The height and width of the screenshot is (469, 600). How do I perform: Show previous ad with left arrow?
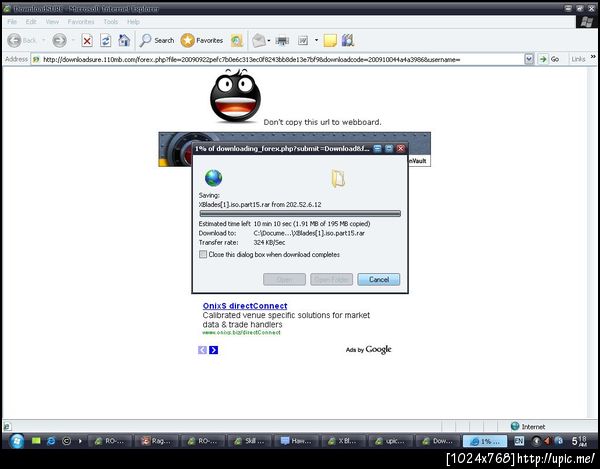[202, 350]
